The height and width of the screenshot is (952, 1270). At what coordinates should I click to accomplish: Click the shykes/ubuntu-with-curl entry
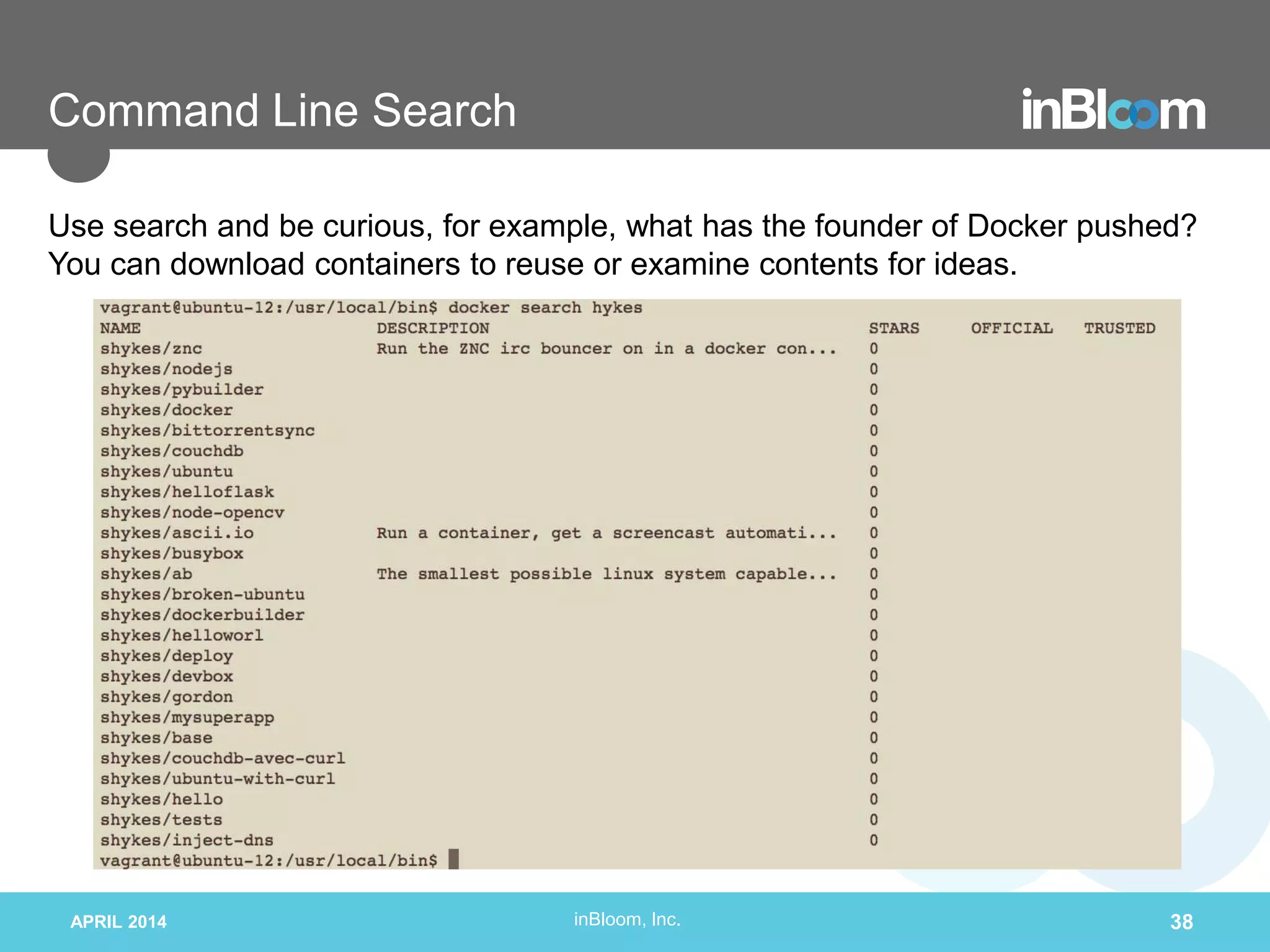tap(218, 778)
